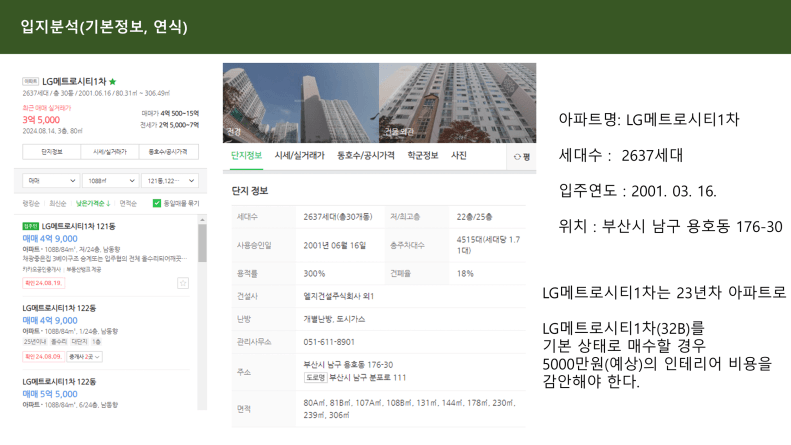The image size is (791, 445).
Task: Click the 051-611-8901 office phone number
Action: tap(329, 342)
